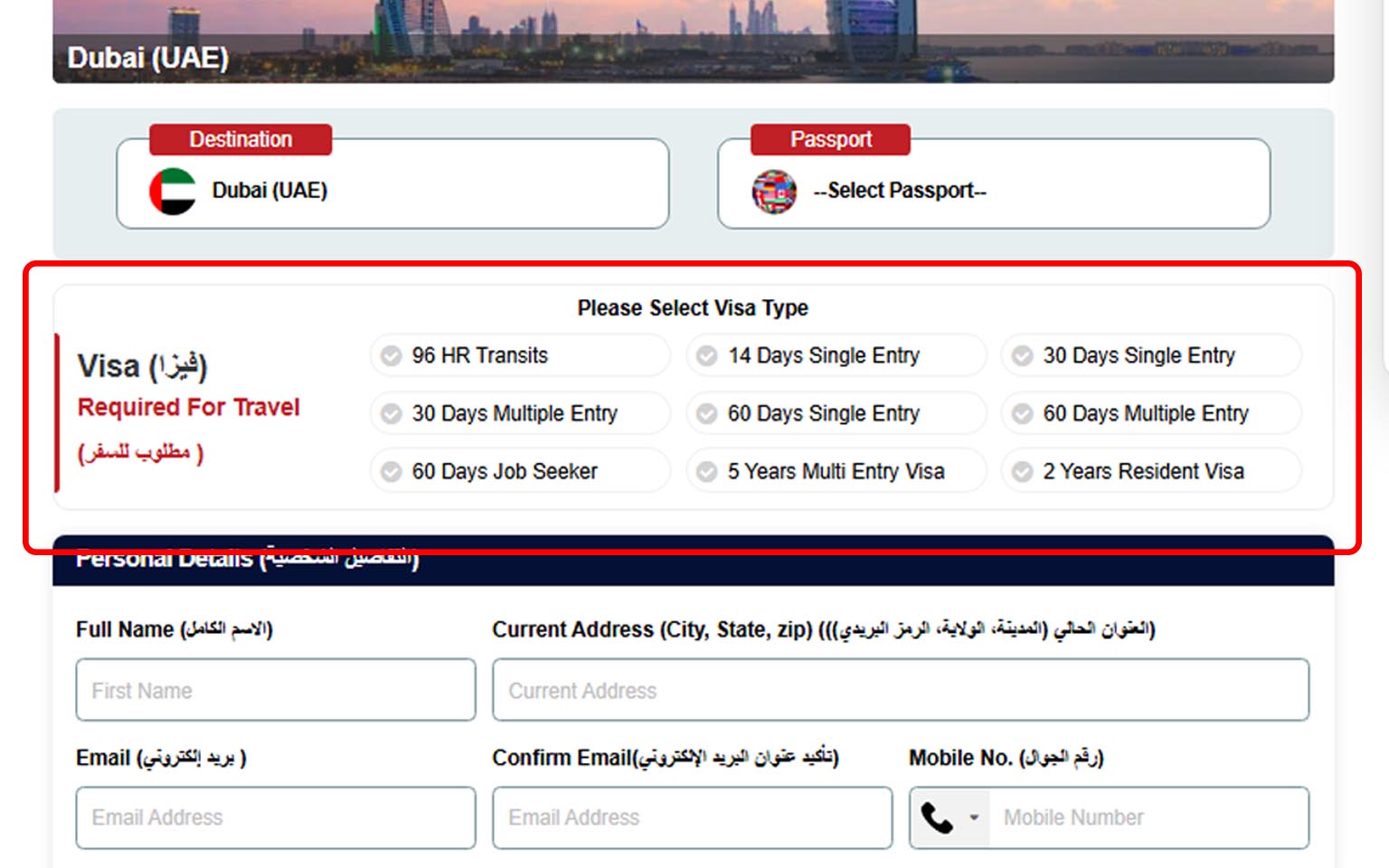Expand the mobile country code arrow
1389x868 pixels.
974,818
